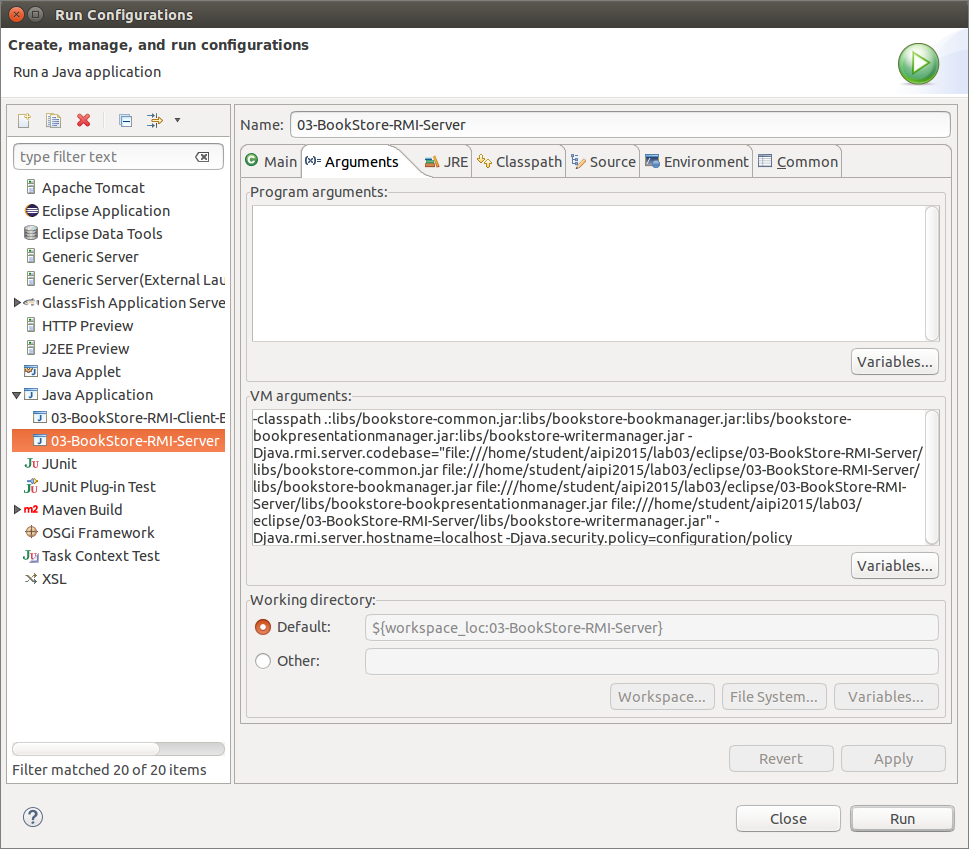Switch to the Main tab
The image size is (969, 849).
coord(271,162)
